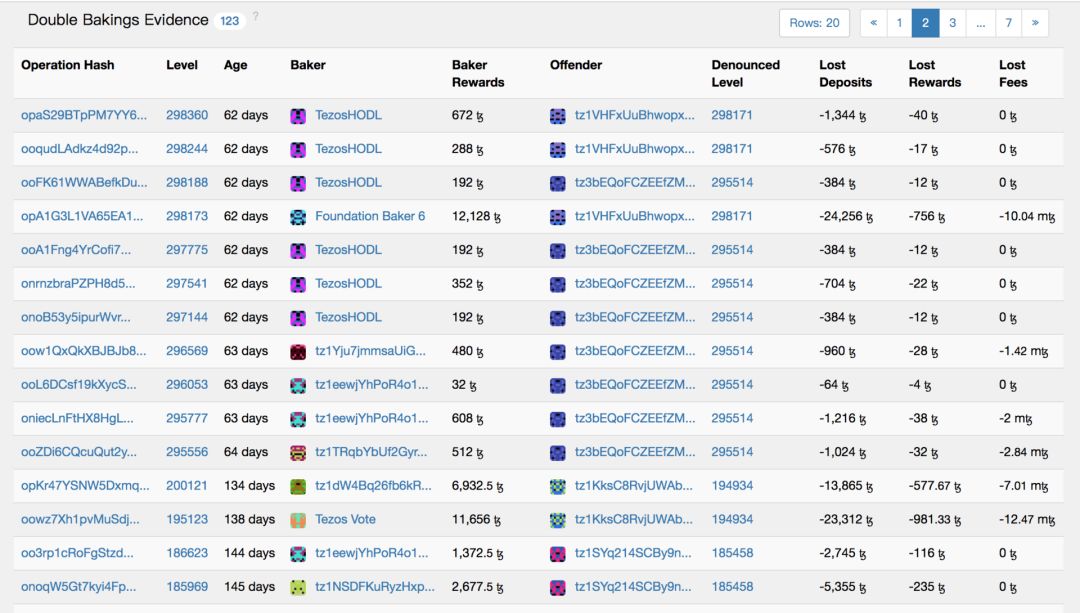The image size is (1080, 613).
Task: Click age cell 134 days
Action: click(249, 486)
